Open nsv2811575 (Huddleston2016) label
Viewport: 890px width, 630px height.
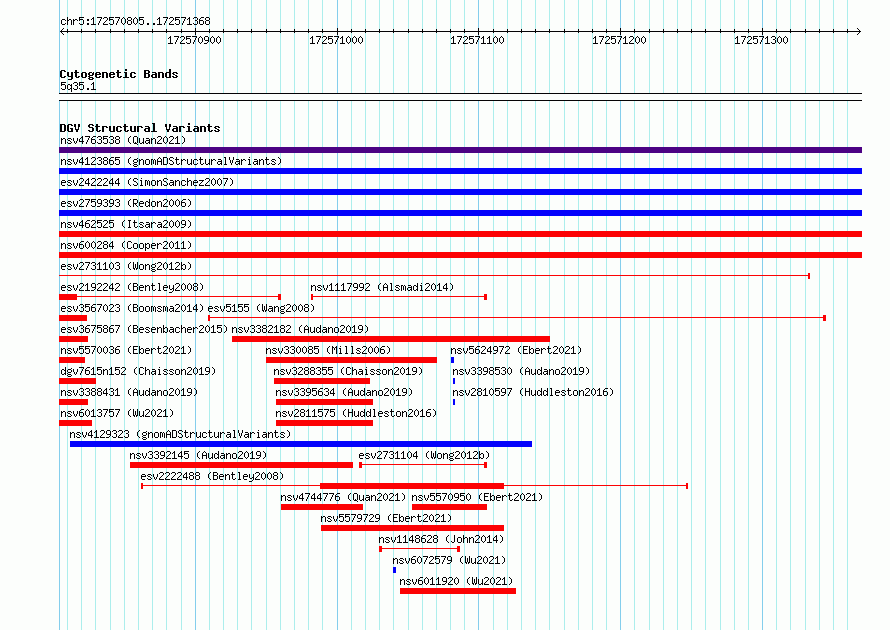356,413
